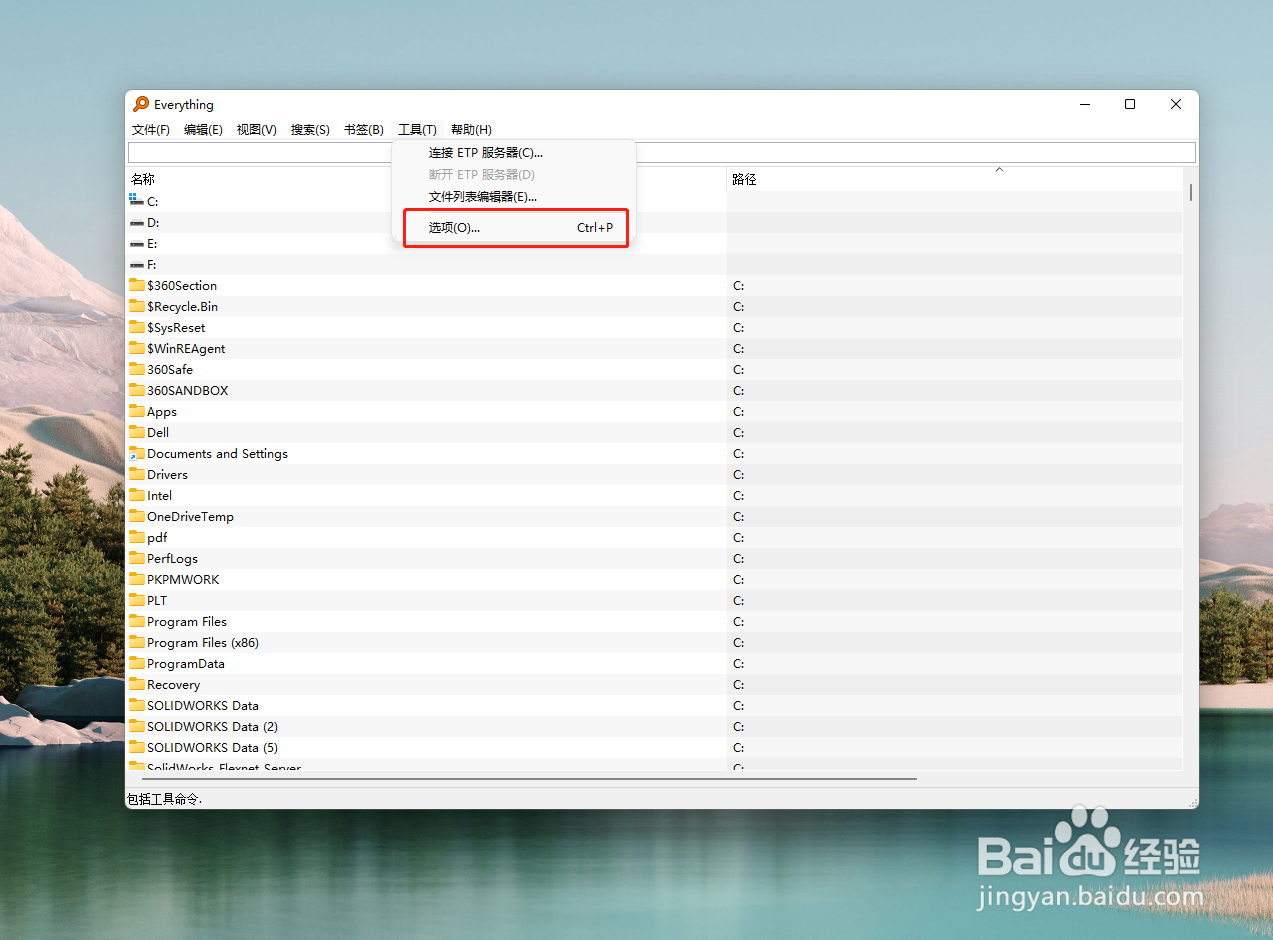Click the path cell C: of the PerfLogs row
Screen dimensions: 1273x940
click(738, 558)
